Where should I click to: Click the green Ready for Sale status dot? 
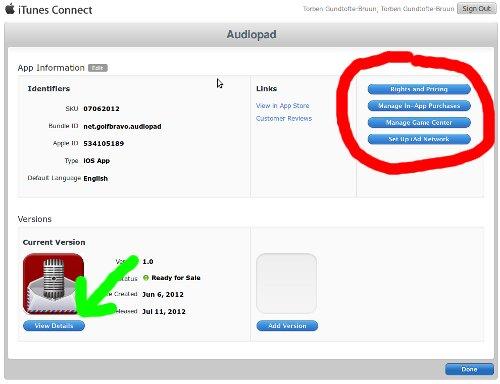tap(146, 278)
